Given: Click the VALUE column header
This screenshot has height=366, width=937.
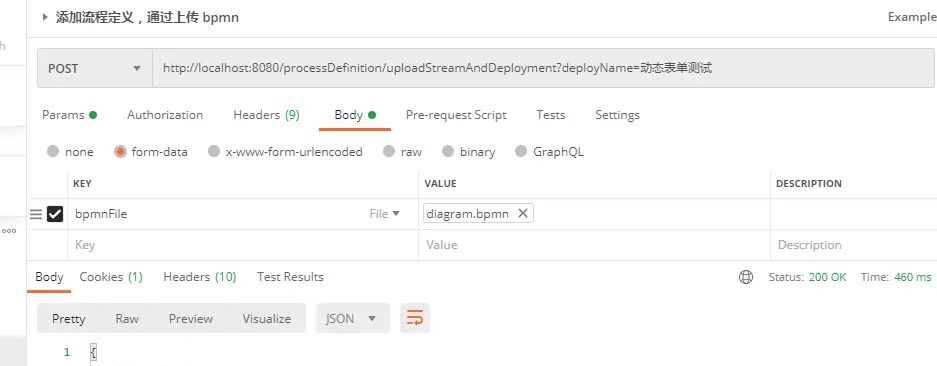Looking at the screenshot, I should click(440, 184).
